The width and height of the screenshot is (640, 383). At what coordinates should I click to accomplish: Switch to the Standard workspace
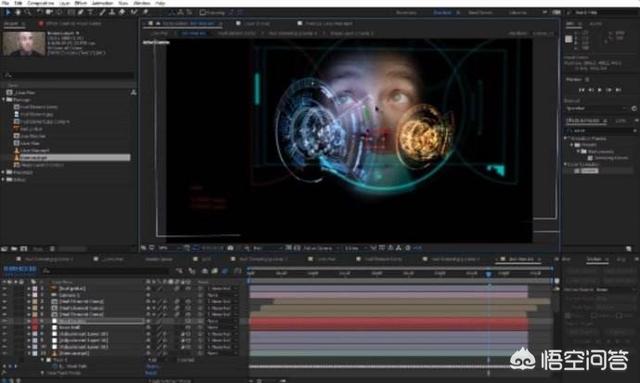point(442,13)
